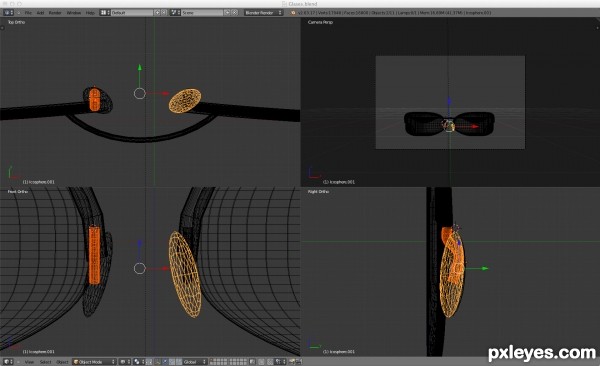Image resolution: width=600 pixels, height=366 pixels.
Task: Click the green Y arrow in Top Ortho
Action: pyautogui.click(x=140, y=68)
